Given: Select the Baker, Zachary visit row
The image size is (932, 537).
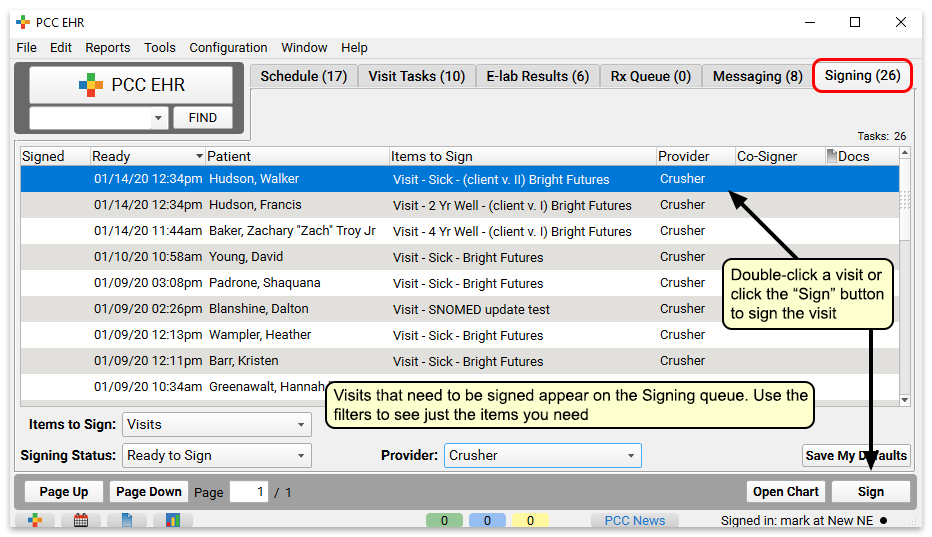Looking at the screenshot, I should (459, 231).
